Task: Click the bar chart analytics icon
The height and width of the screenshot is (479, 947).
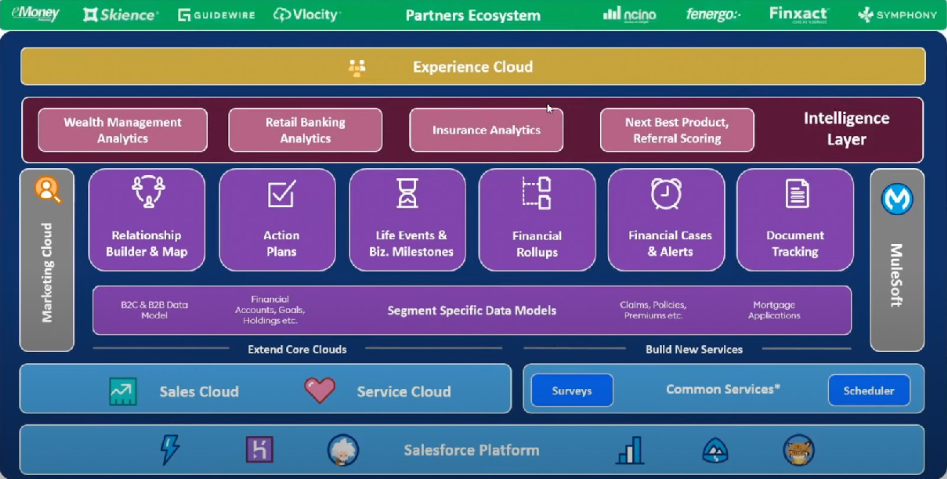Action: (630, 450)
